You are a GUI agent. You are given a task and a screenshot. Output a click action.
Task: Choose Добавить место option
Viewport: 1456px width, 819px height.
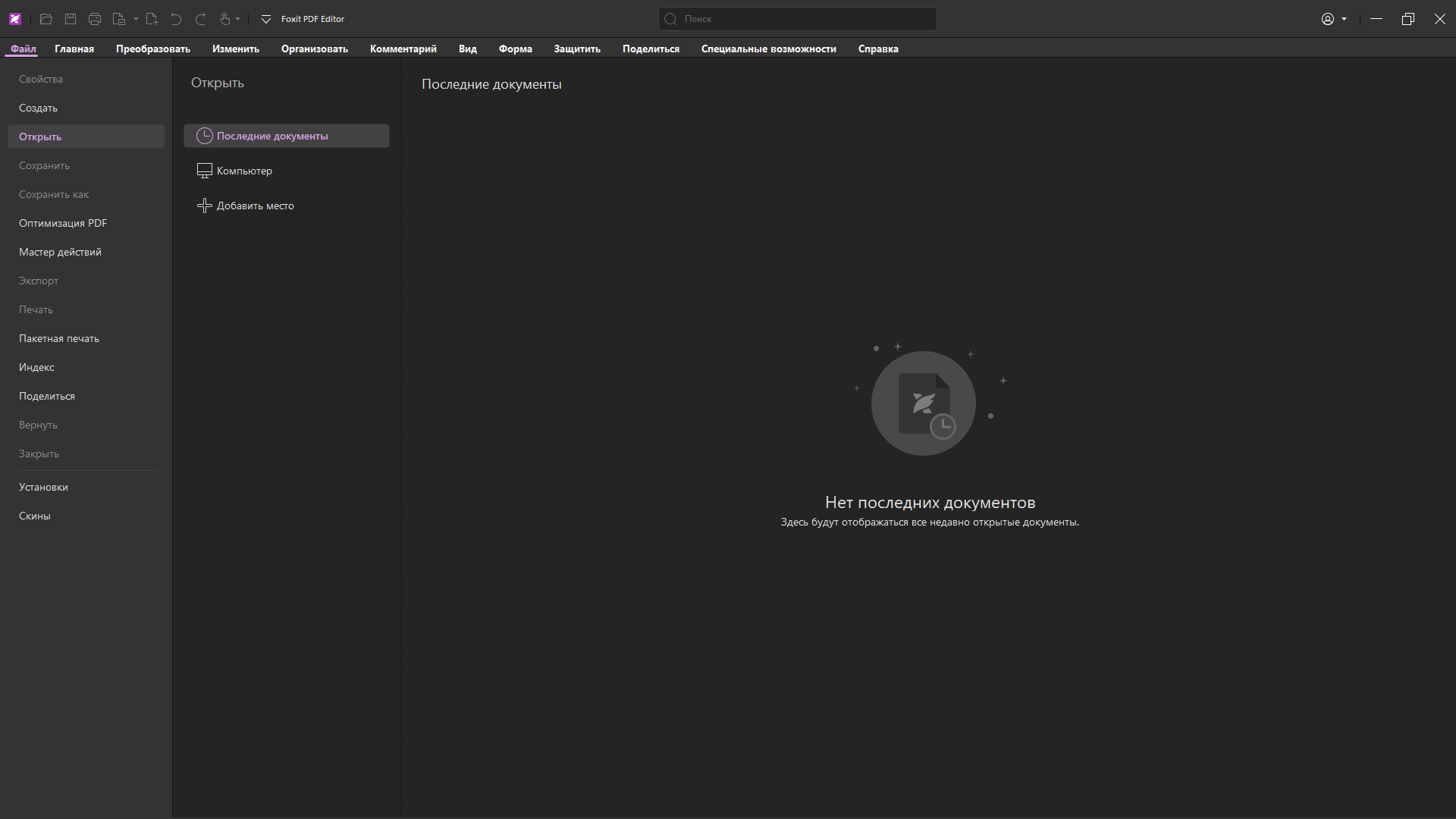tap(287, 206)
